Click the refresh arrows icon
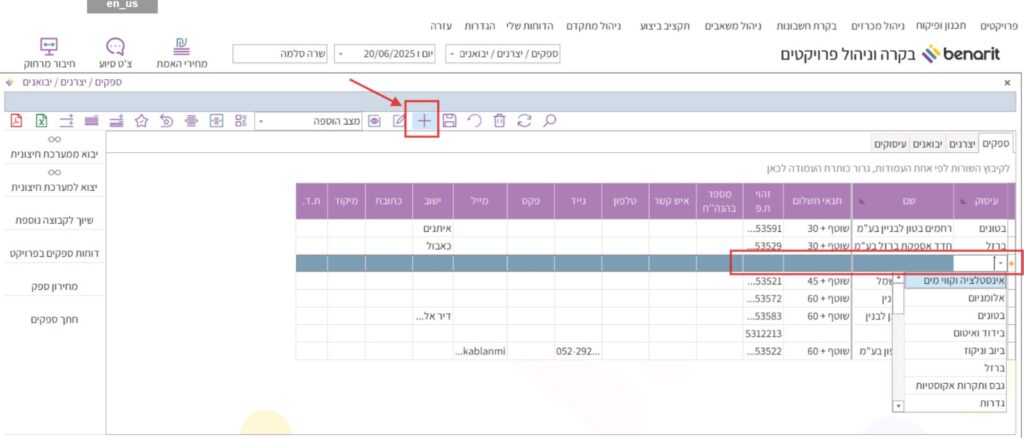This screenshot has width=1024, height=438. pos(524,121)
